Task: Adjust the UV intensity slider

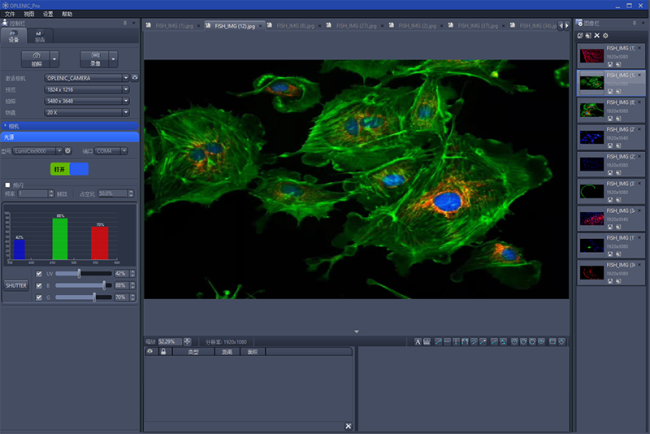Action: click(80, 273)
